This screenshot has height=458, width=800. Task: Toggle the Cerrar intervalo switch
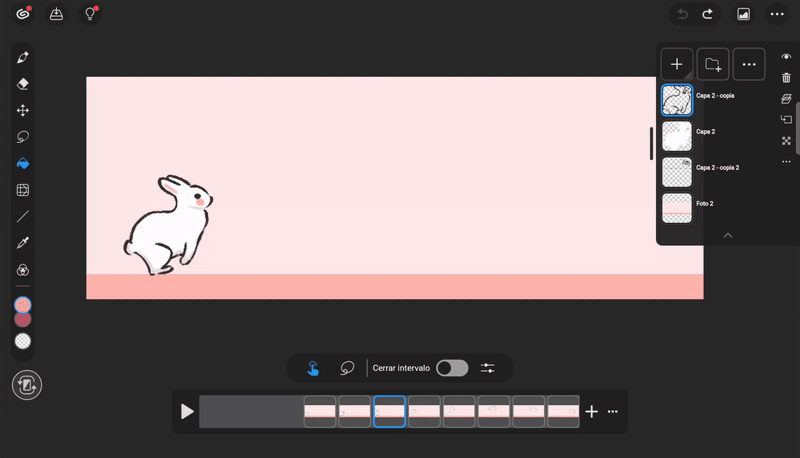[x=452, y=368]
